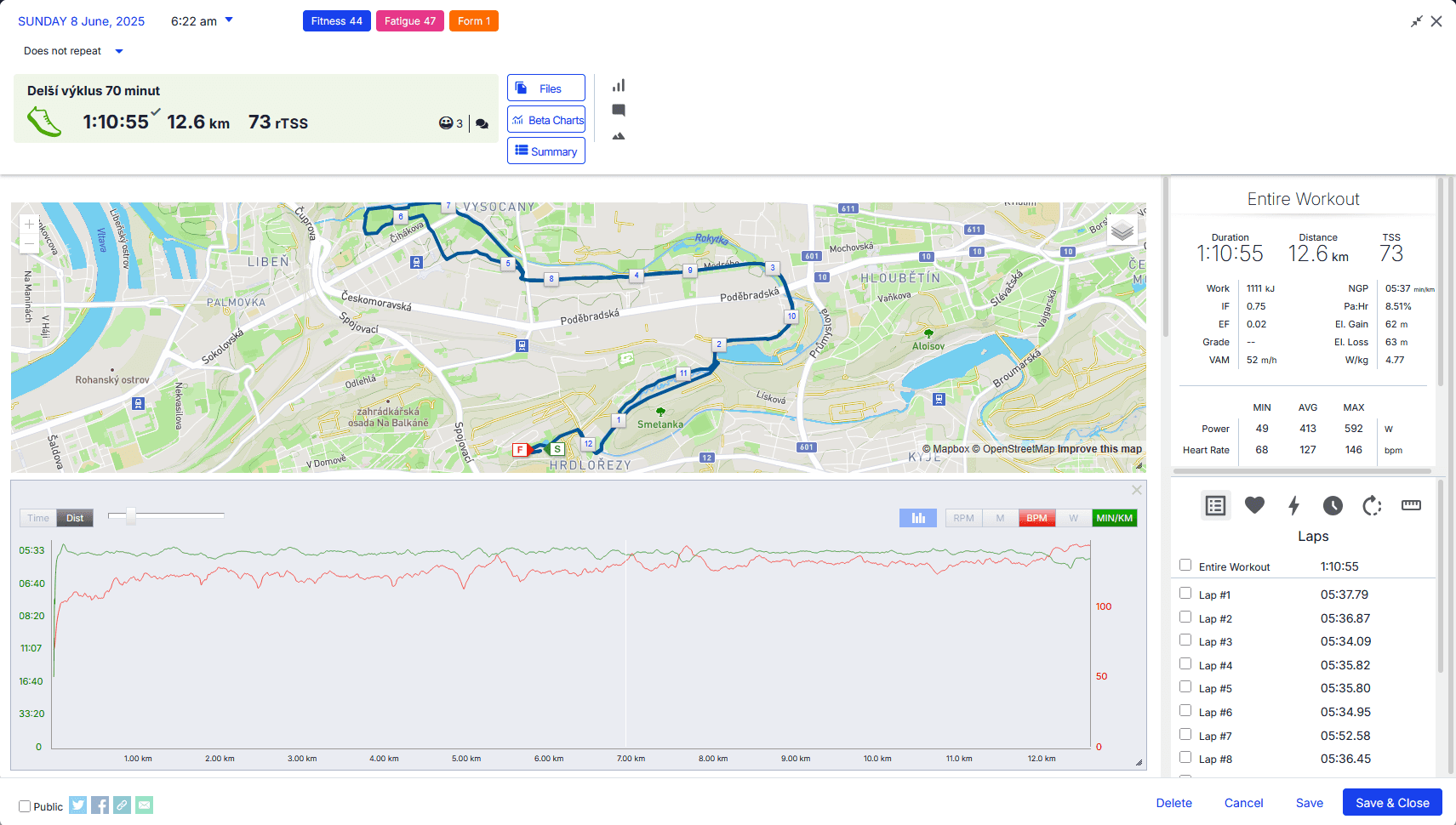
Task: Open the time 6:22 am dropdown arrow
Action: click(229, 20)
